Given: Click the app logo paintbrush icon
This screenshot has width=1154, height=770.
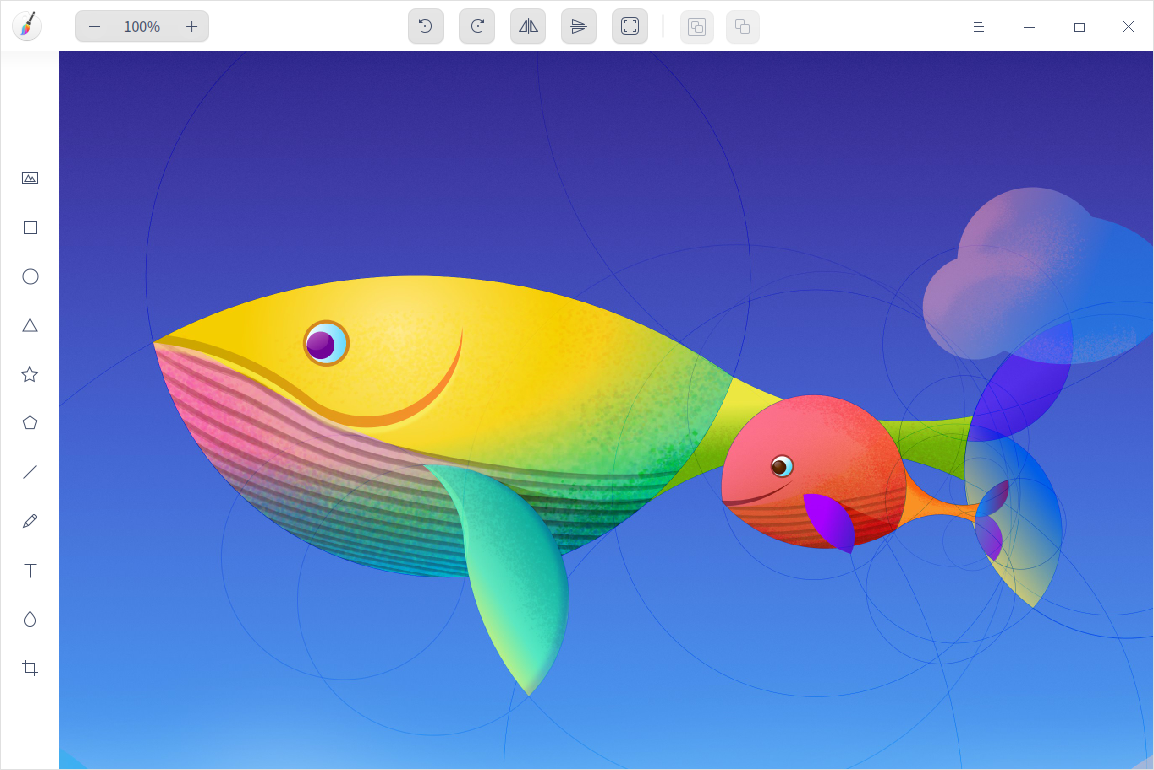Looking at the screenshot, I should click(x=27, y=26).
